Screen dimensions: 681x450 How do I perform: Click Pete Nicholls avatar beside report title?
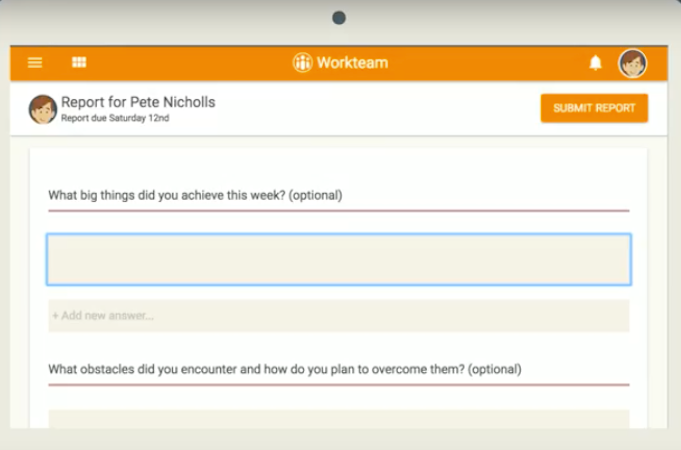[43, 109]
